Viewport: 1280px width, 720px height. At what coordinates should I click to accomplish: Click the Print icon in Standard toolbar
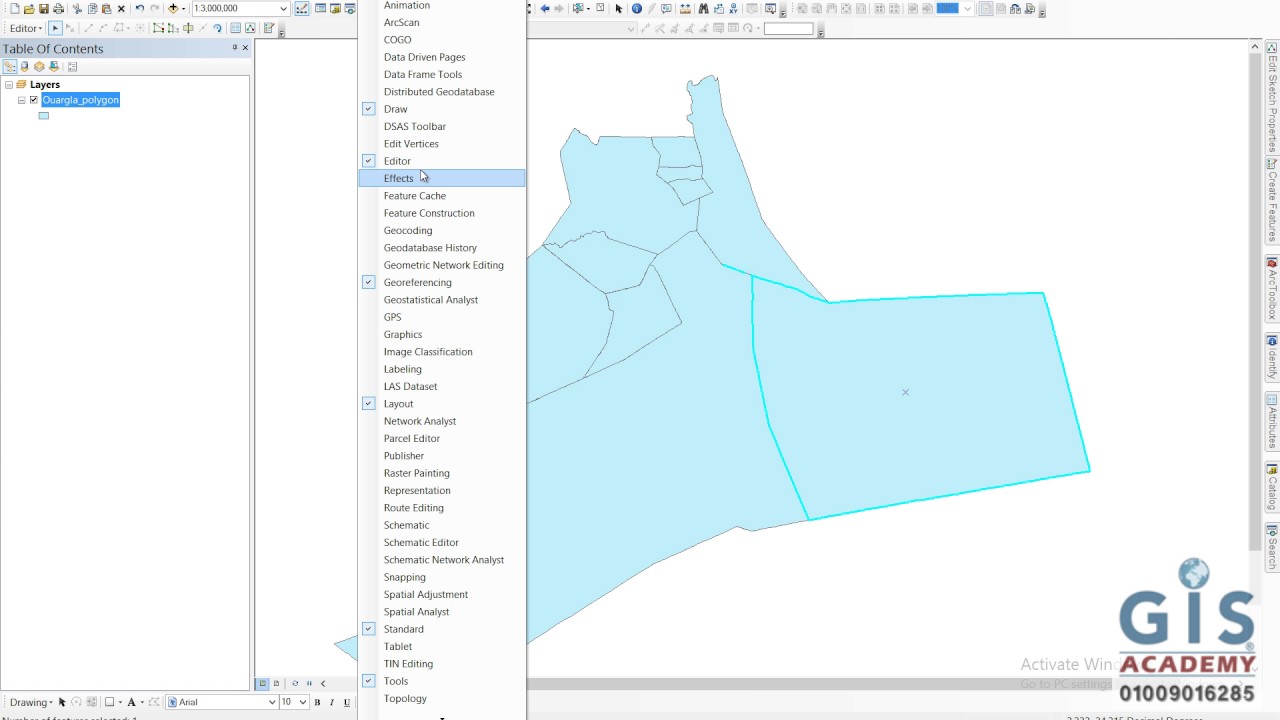click(58, 9)
